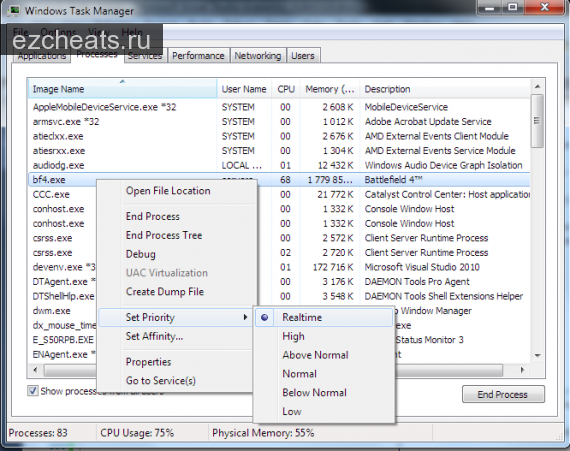Choose End Process in context menu
The width and height of the screenshot is (570, 451).
click(x=153, y=217)
